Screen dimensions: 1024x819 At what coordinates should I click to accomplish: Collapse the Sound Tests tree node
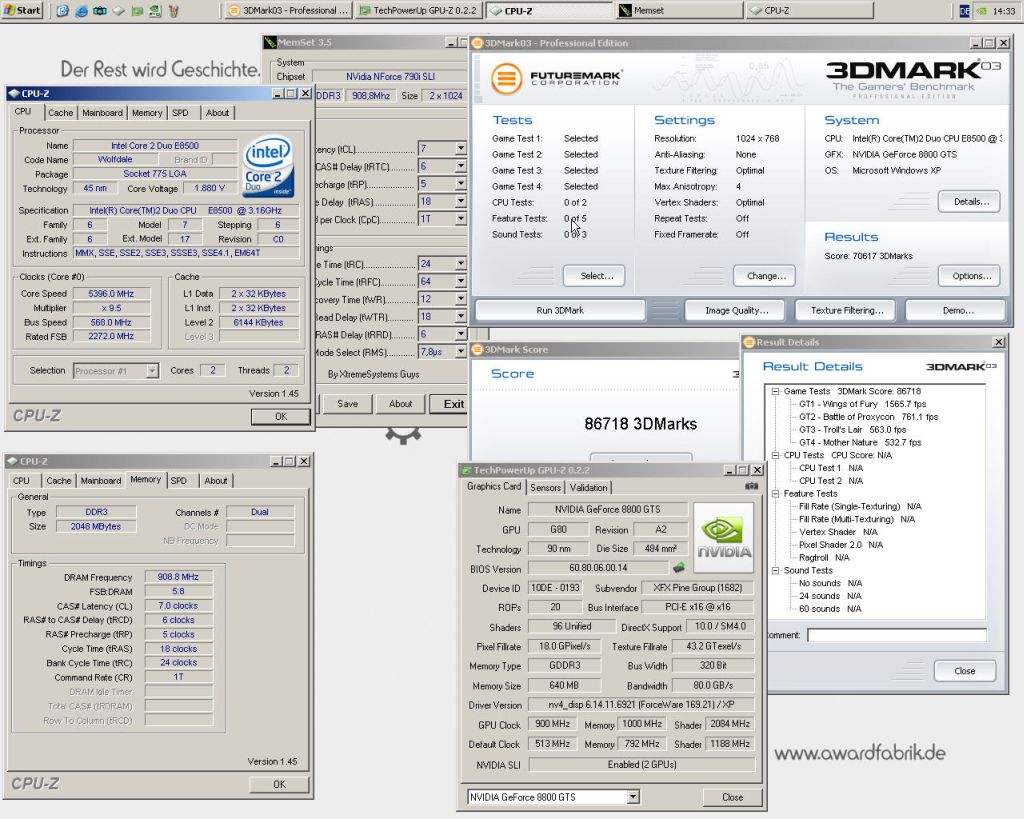(776, 570)
